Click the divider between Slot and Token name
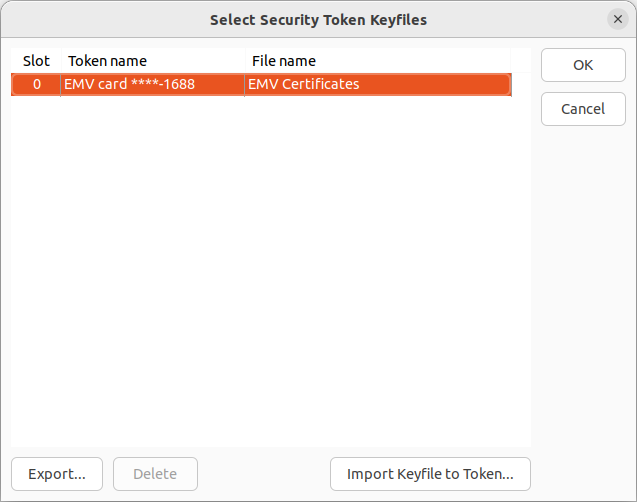The height and width of the screenshot is (502, 637). pyautogui.click(x=61, y=61)
